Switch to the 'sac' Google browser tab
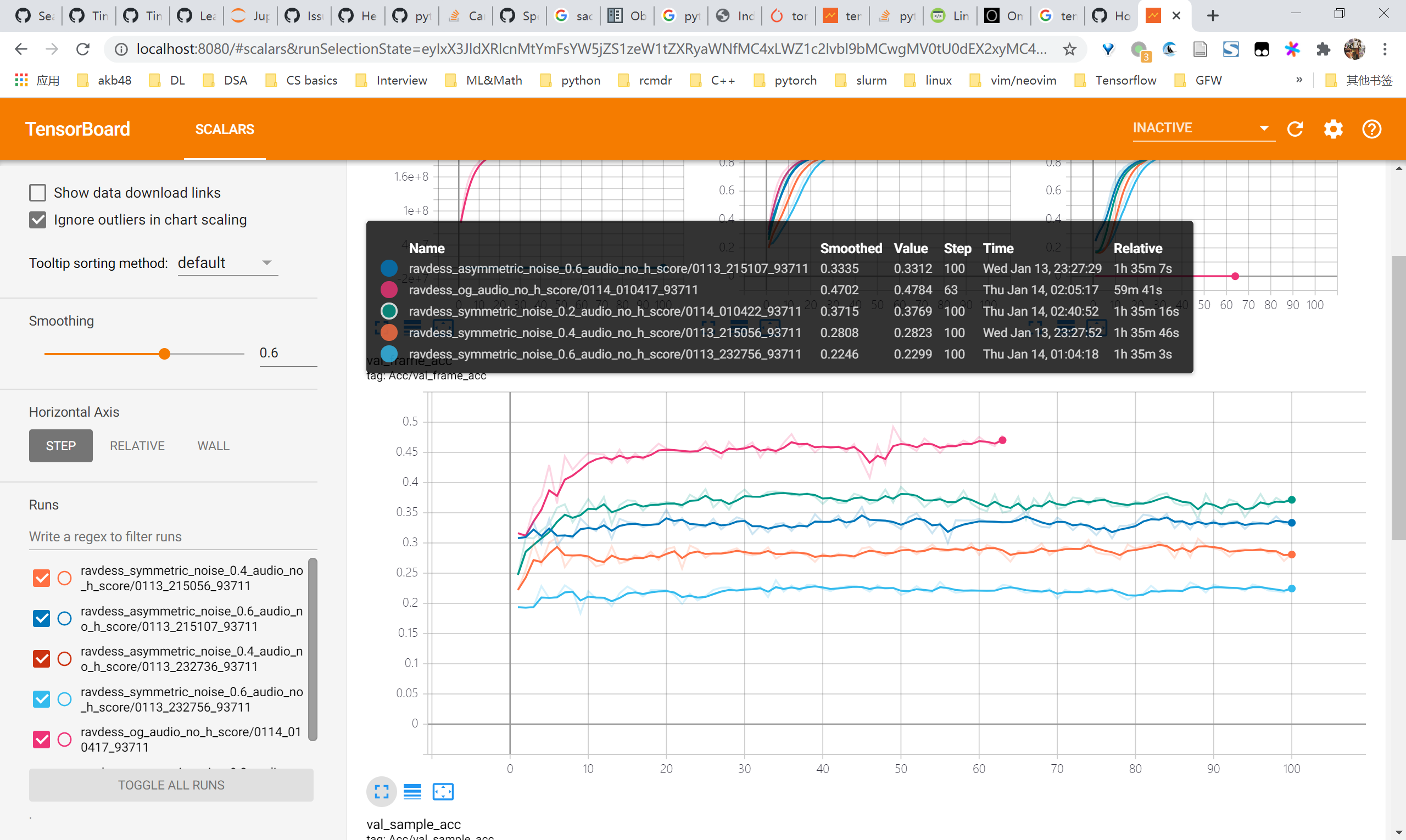The width and height of the screenshot is (1406, 840). click(x=572, y=16)
